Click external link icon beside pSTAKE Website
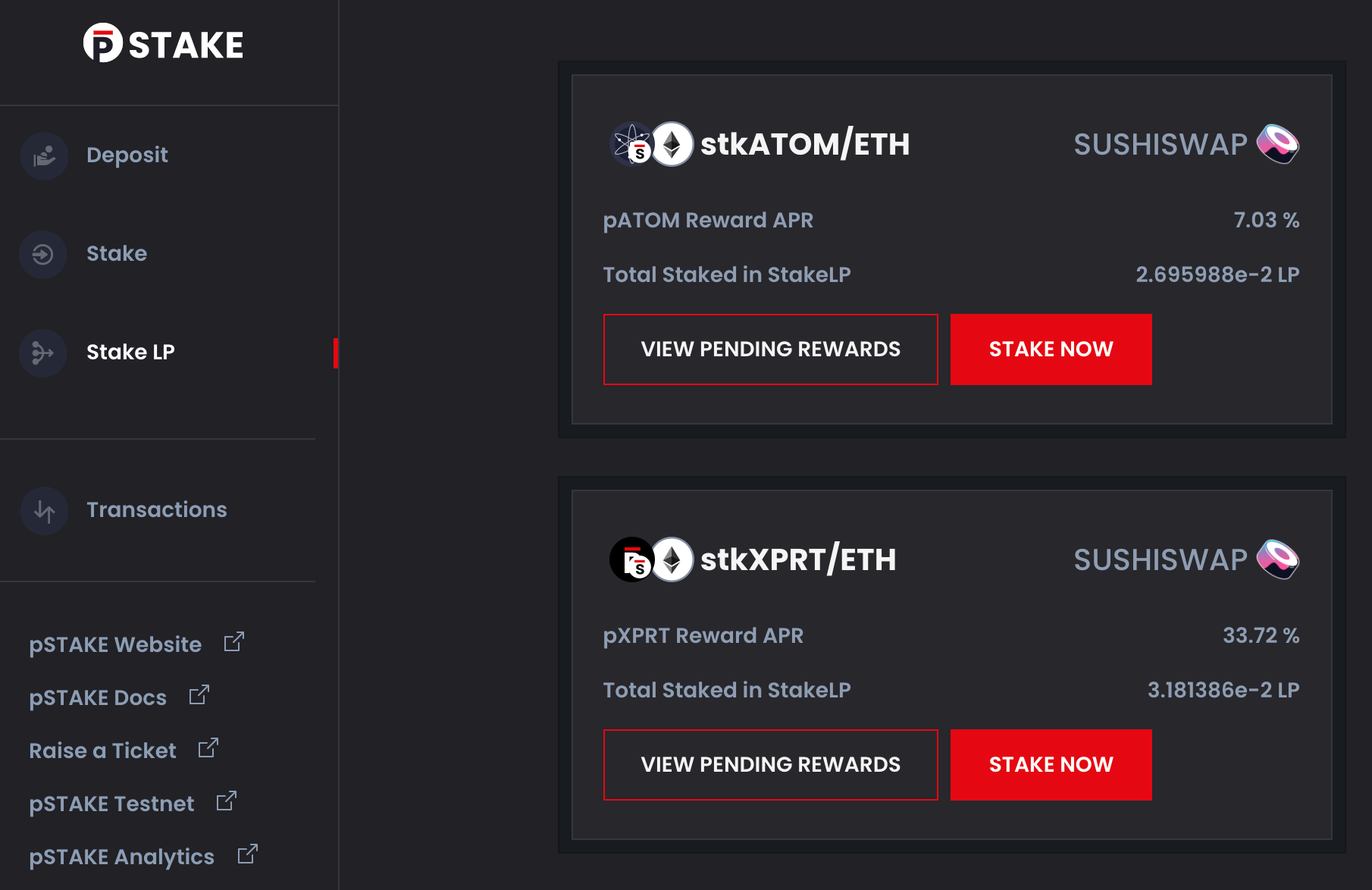 [234, 642]
